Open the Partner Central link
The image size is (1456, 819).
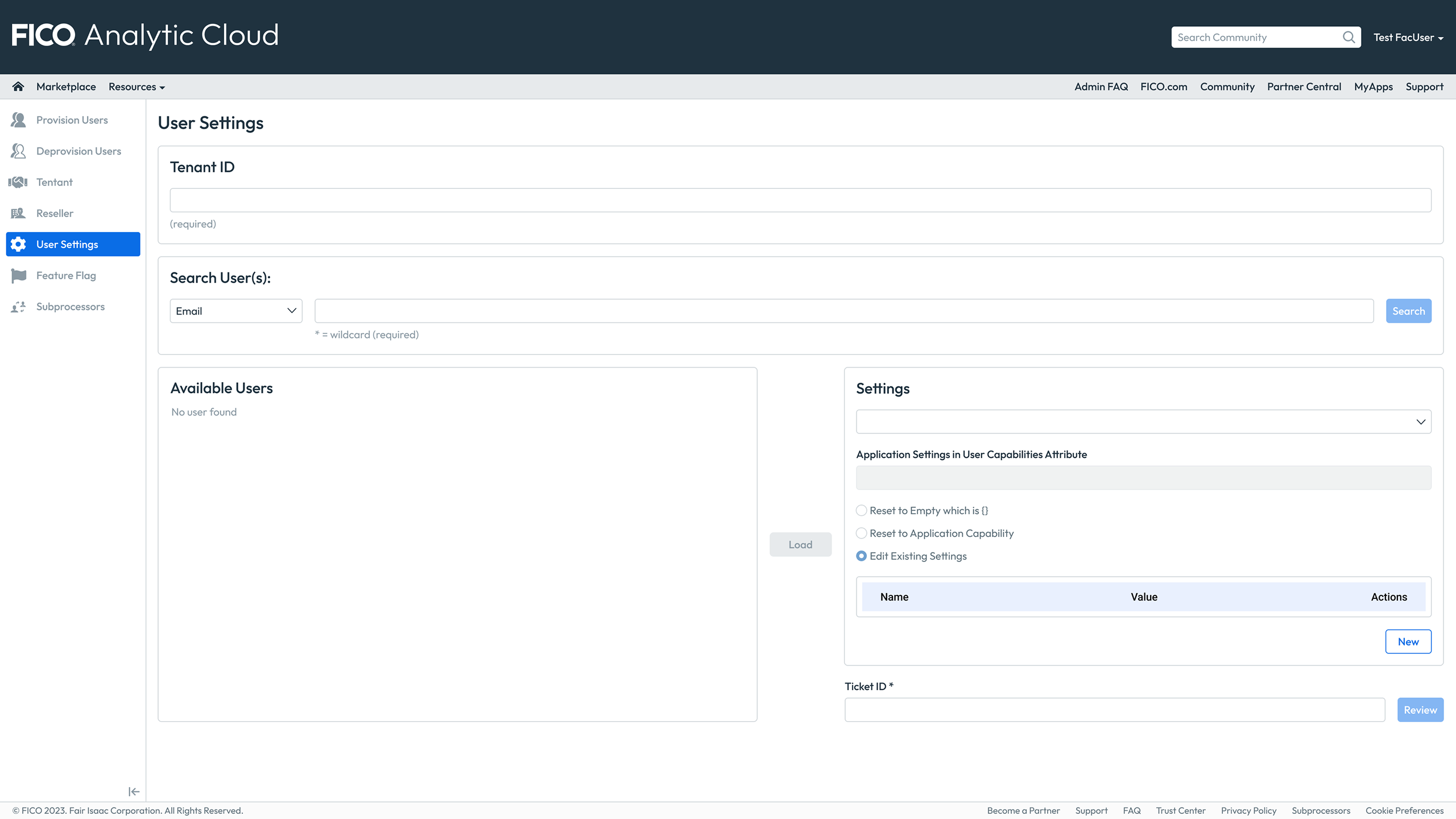1304,87
